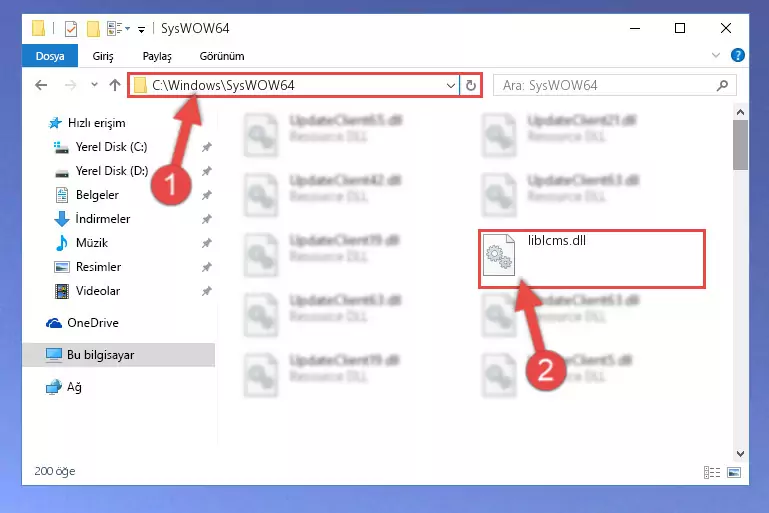Viewport: 769px width, 513px height.
Task: Click the liblcms.dll gear file icon
Action: click(499, 255)
